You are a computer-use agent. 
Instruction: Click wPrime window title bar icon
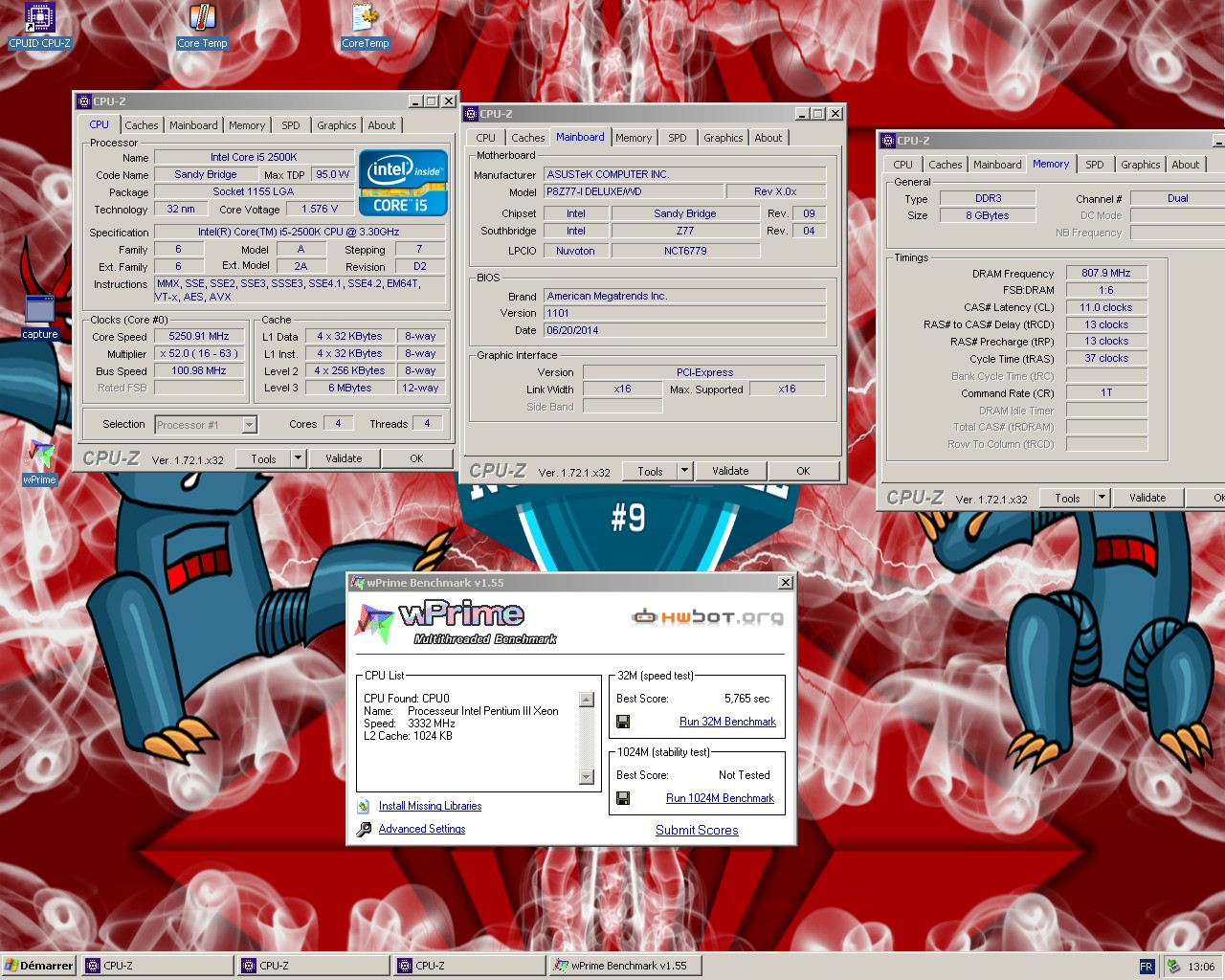pos(358,582)
